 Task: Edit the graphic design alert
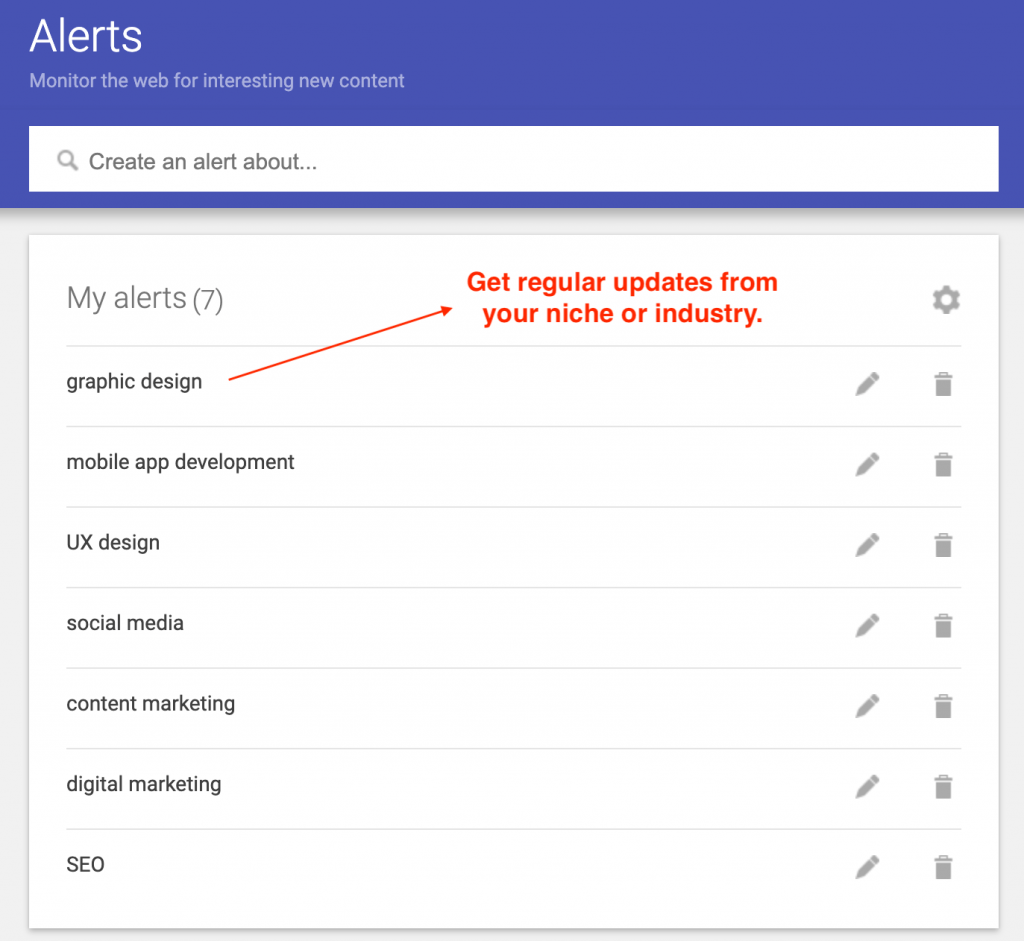[x=867, y=384]
